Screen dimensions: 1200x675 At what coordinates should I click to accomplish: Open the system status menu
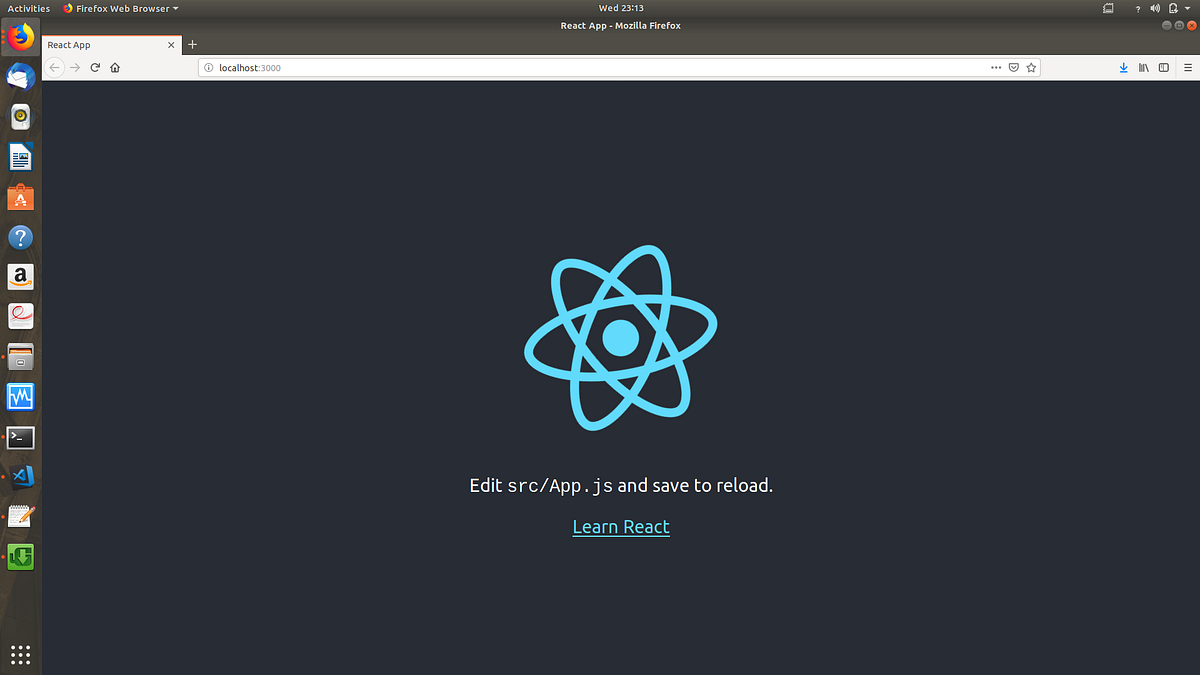[x=1170, y=8]
